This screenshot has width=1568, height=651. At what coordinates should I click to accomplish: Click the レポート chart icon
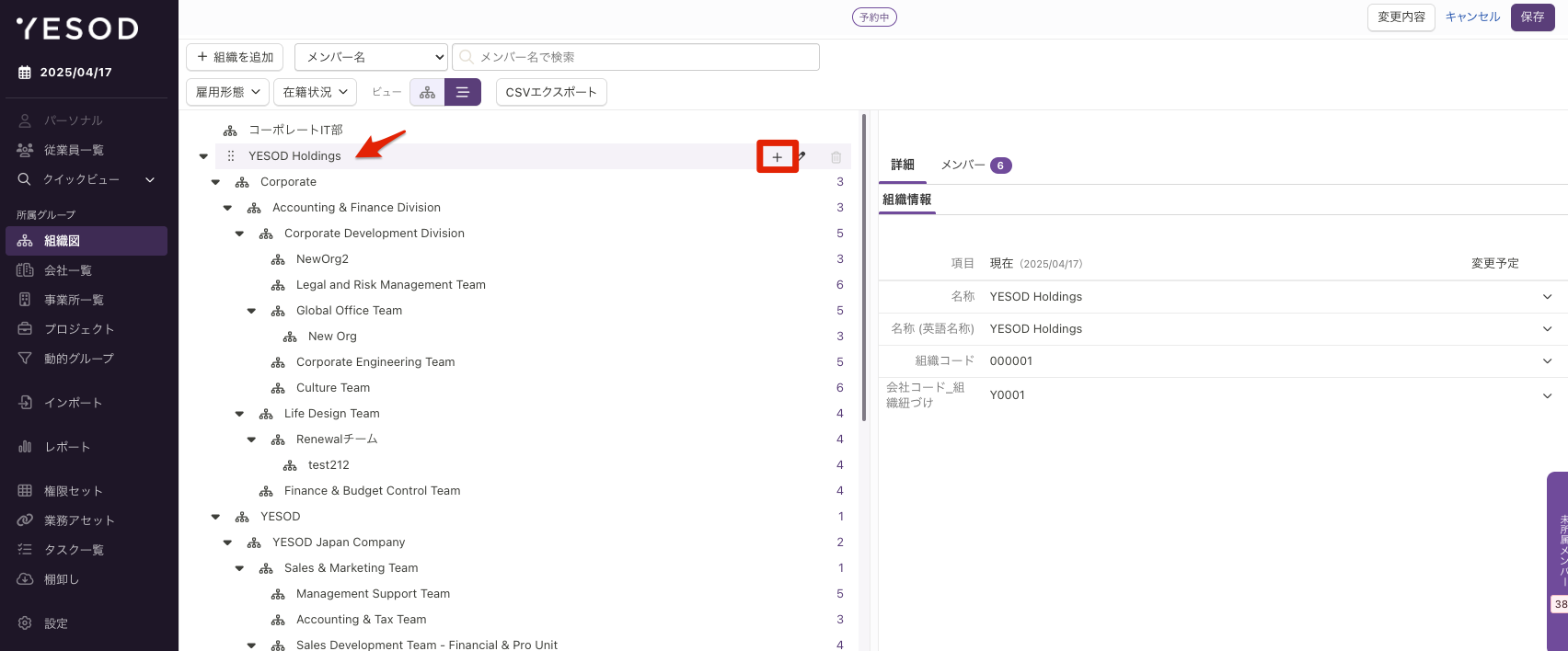pos(25,446)
